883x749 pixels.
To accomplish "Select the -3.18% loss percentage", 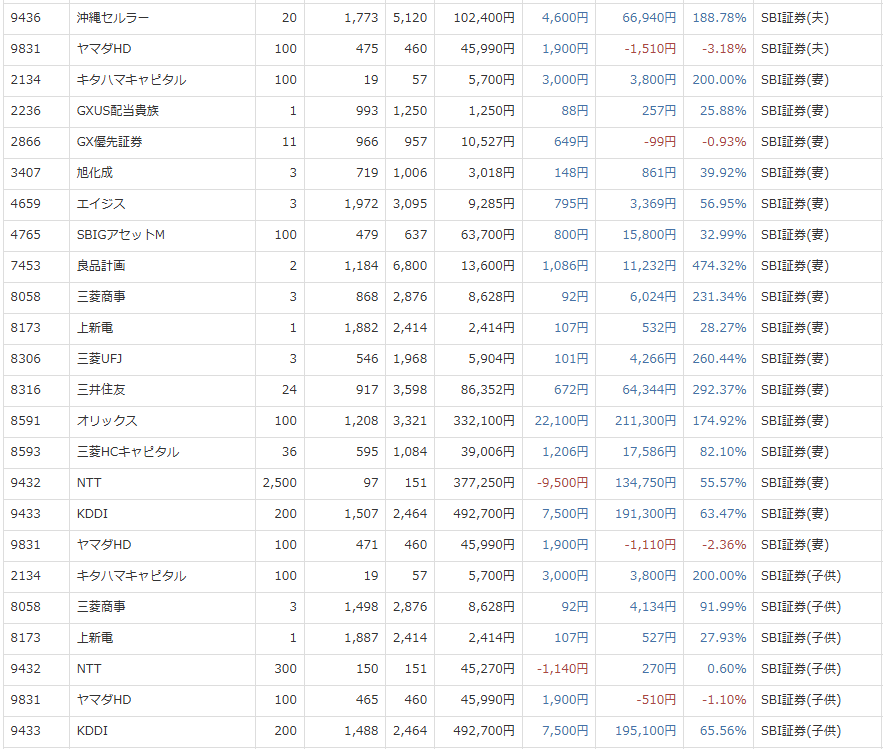I will pos(724,49).
